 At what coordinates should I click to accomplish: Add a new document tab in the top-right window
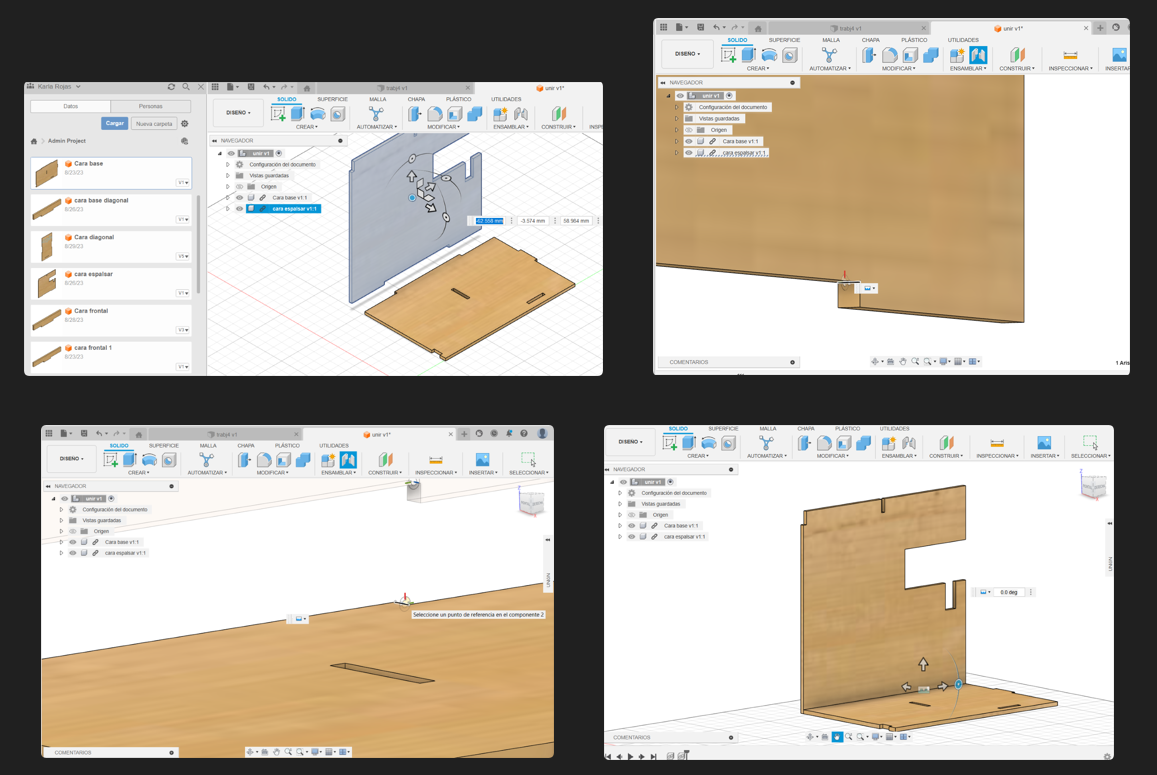coord(1100,28)
